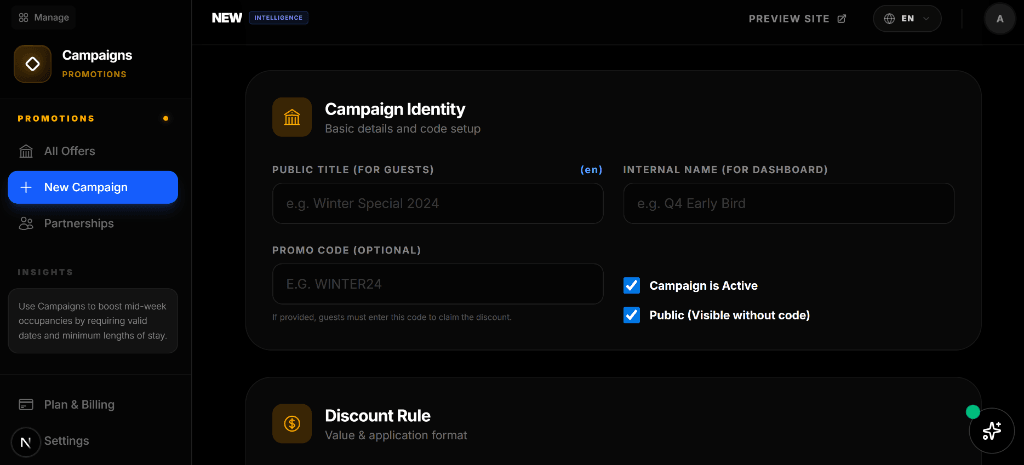This screenshot has width=1024, height=465.
Task: Focus the Public Title input field
Action: pos(438,204)
